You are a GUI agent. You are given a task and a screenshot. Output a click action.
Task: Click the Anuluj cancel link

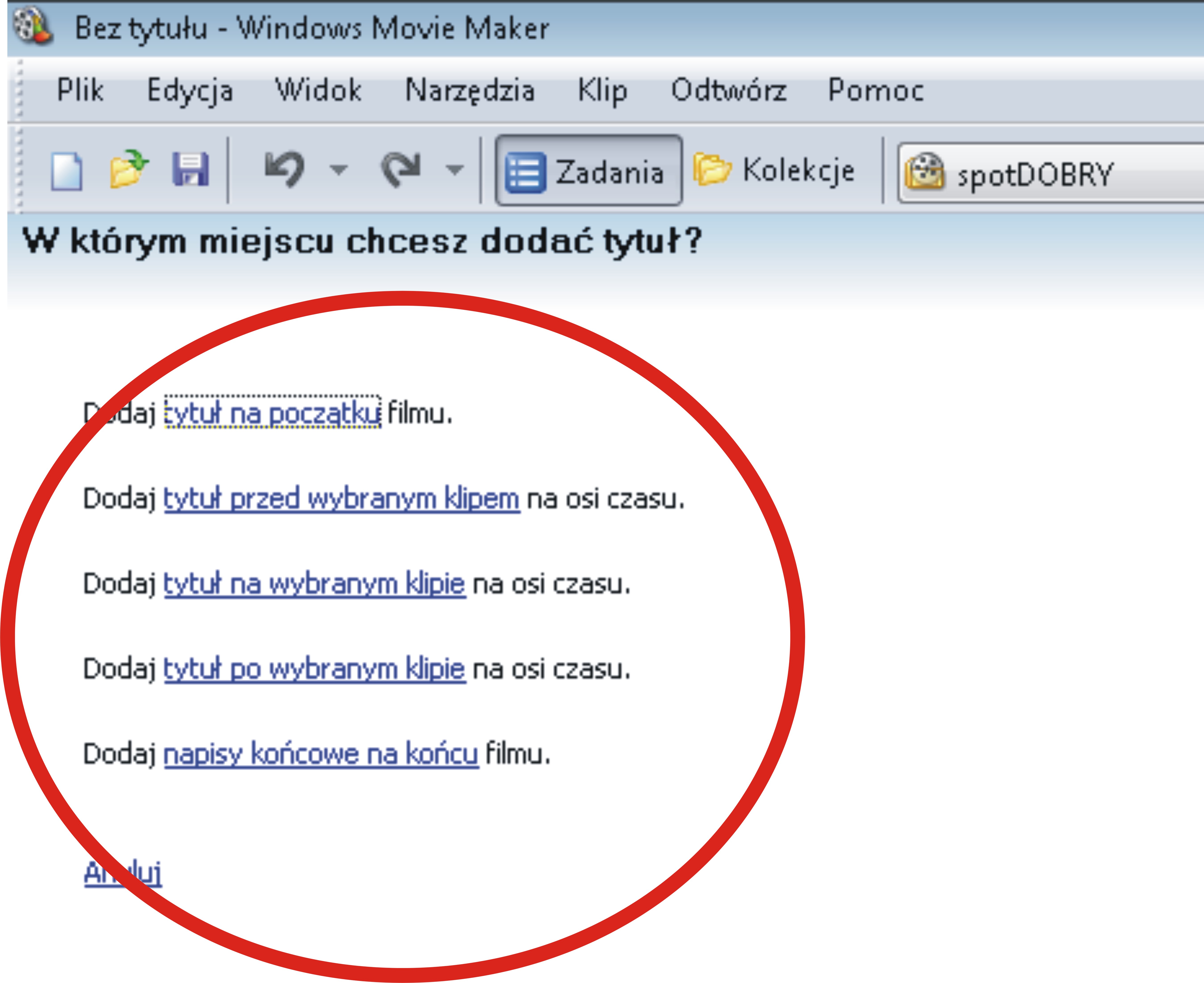123,873
